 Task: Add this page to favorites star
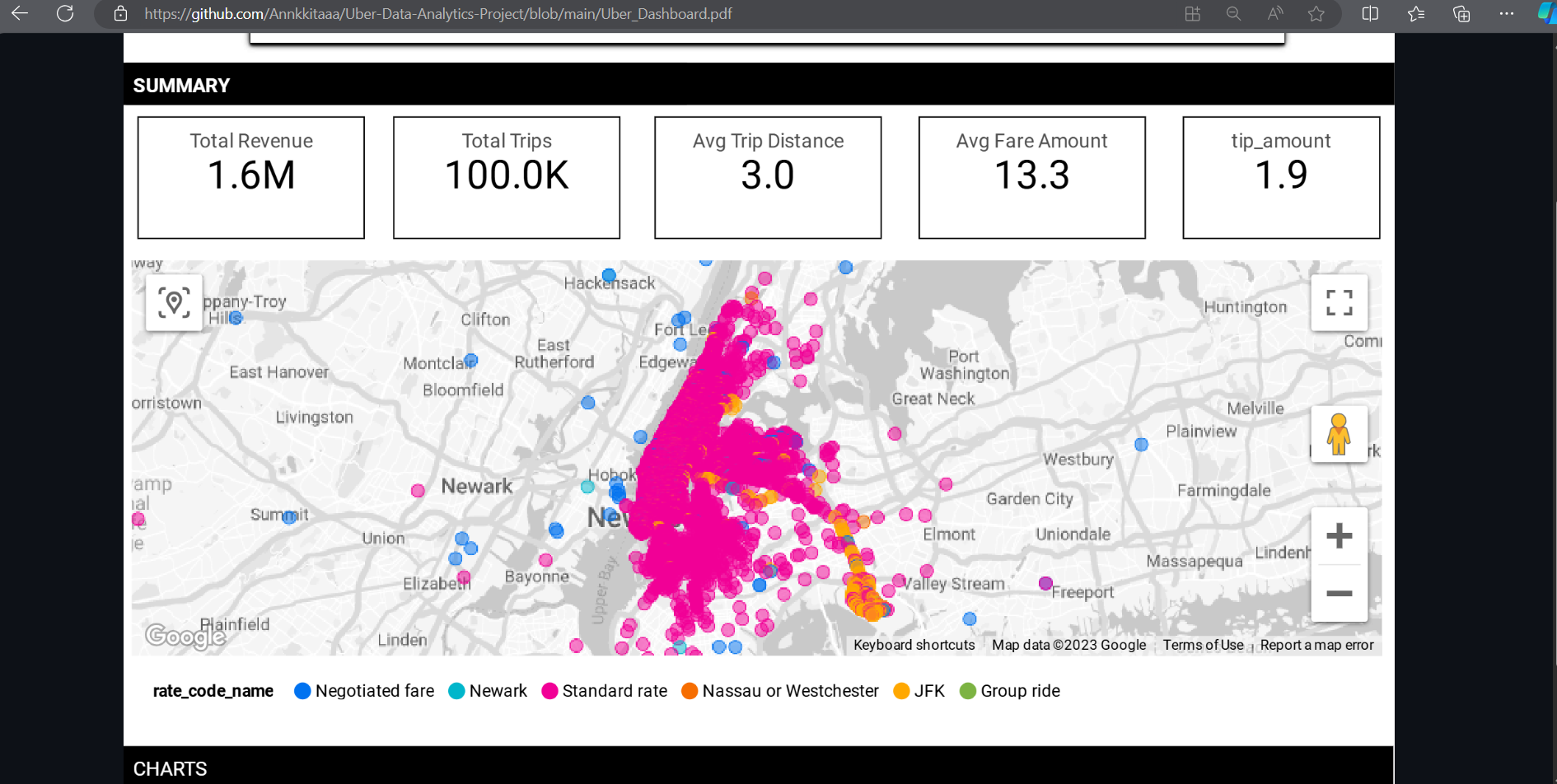pyautogui.click(x=1316, y=13)
